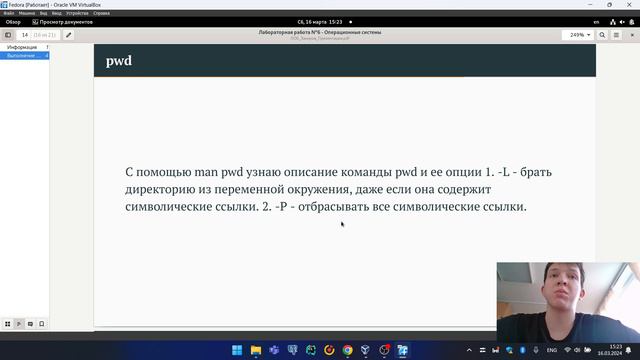Click the active VirtualBox VM taskbar icon

402,350
